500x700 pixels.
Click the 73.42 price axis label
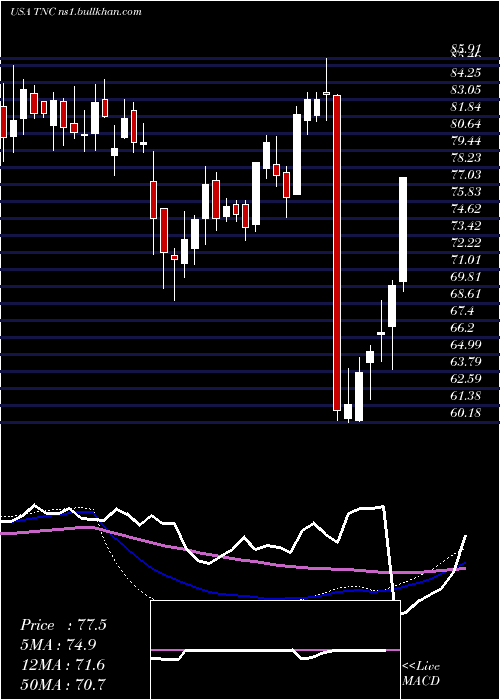click(466, 225)
